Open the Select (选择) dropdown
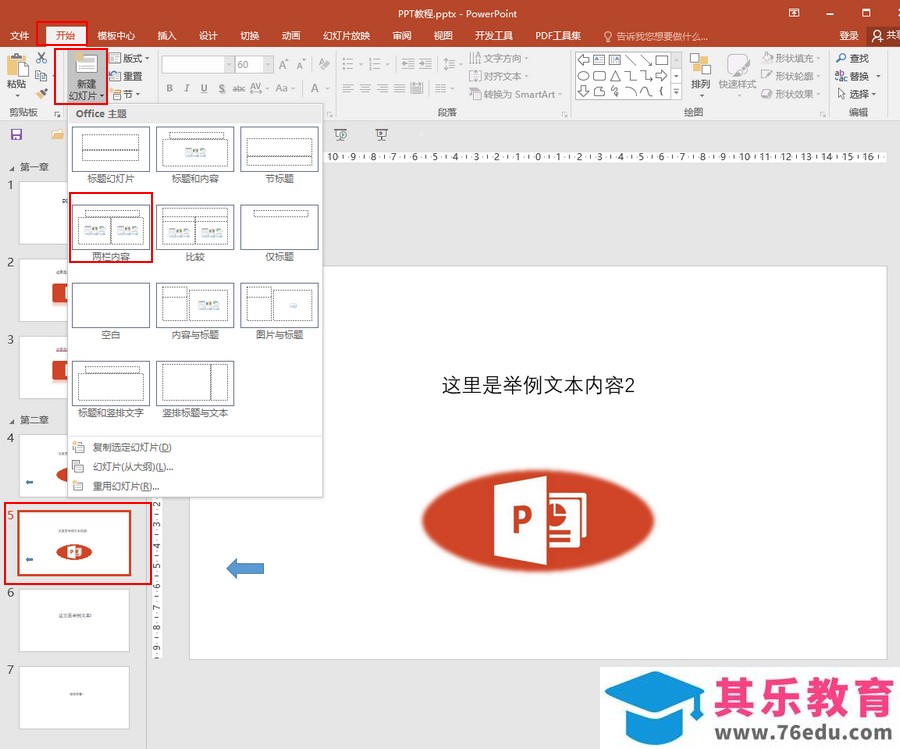This screenshot has height=749, width=900. click(x=856, y=94)
